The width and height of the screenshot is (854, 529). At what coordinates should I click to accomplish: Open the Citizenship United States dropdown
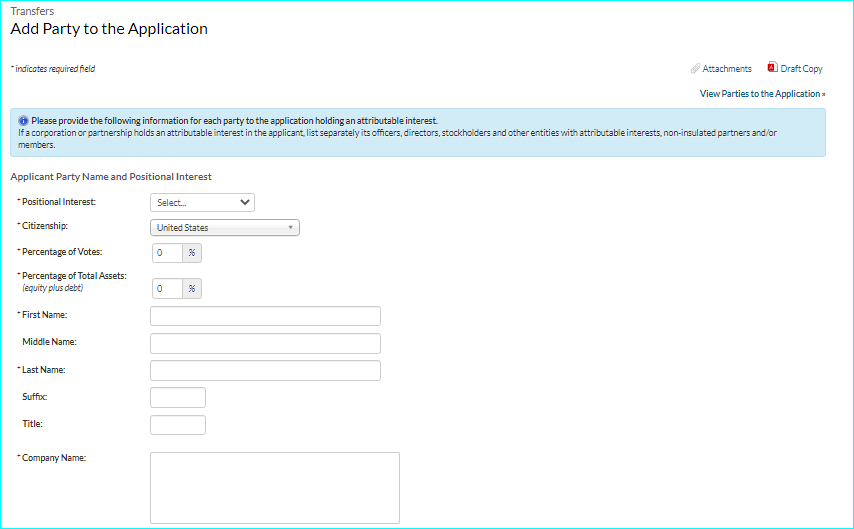[x=225, y=228]
